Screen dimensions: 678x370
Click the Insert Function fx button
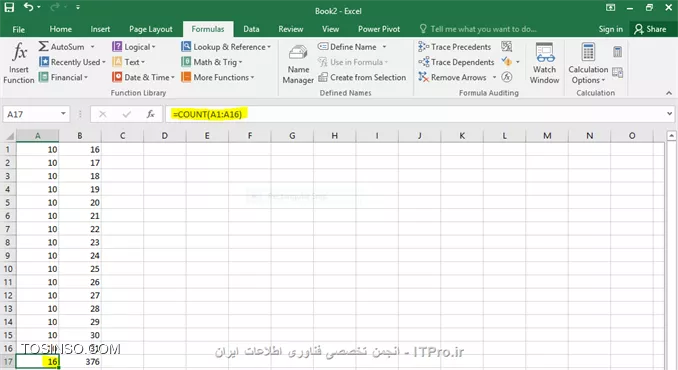(19, 64)
